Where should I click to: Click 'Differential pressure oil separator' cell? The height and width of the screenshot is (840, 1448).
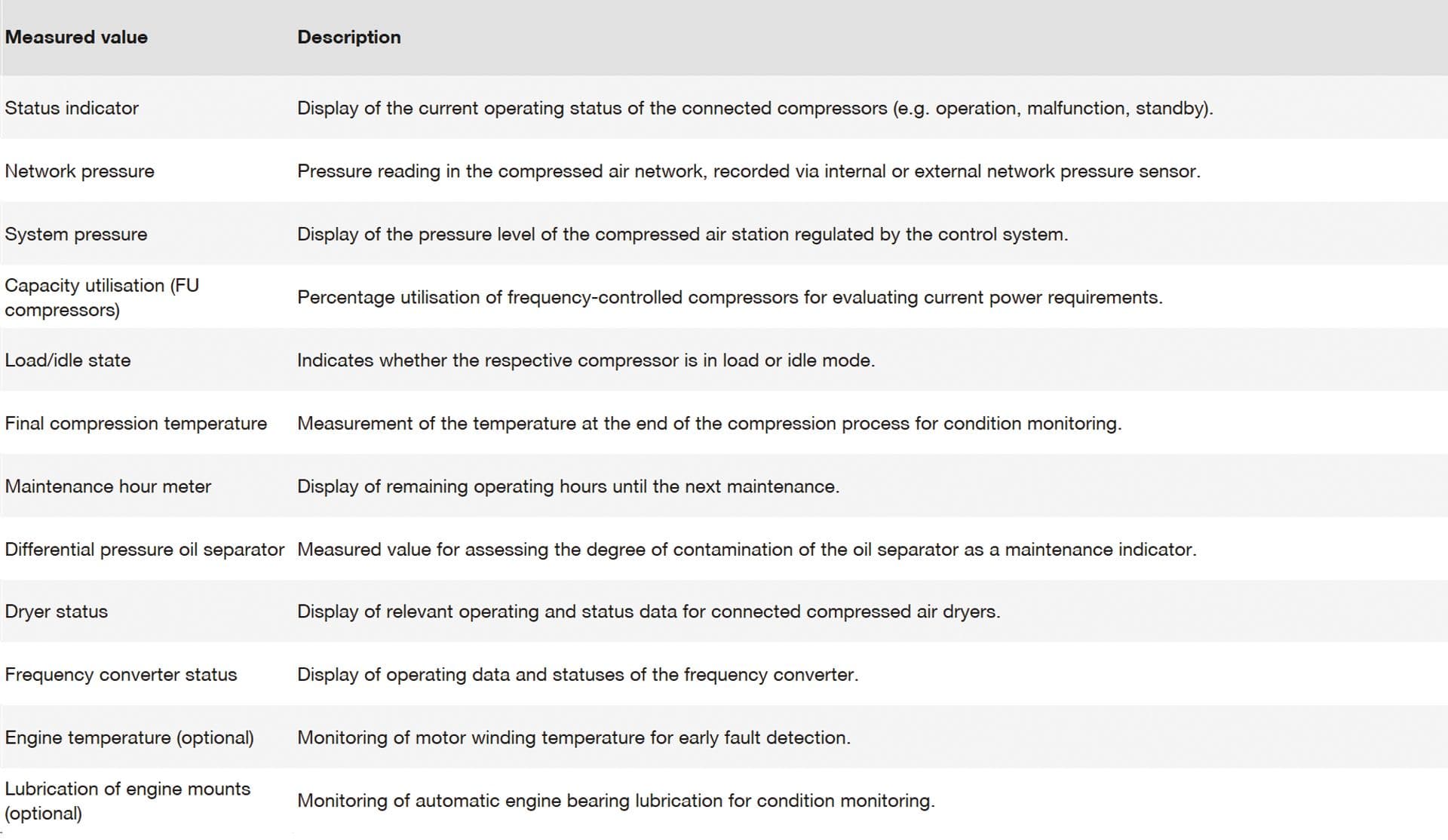tap(144, 550)
